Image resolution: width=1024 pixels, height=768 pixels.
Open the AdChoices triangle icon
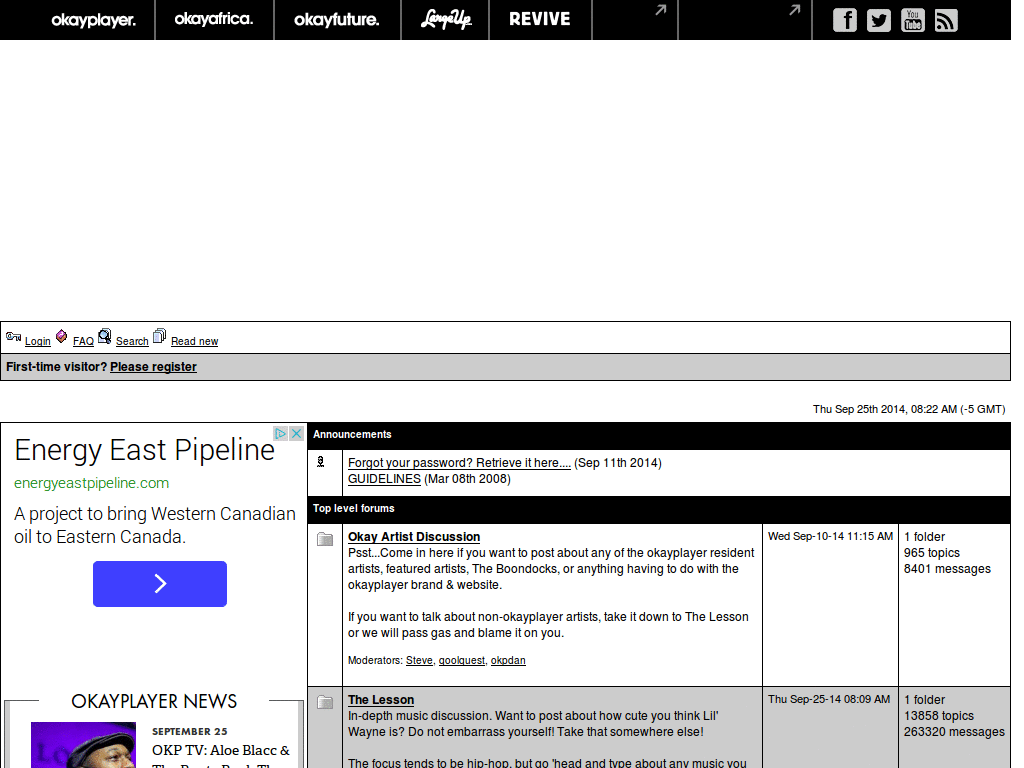click(x=281, y=434)
